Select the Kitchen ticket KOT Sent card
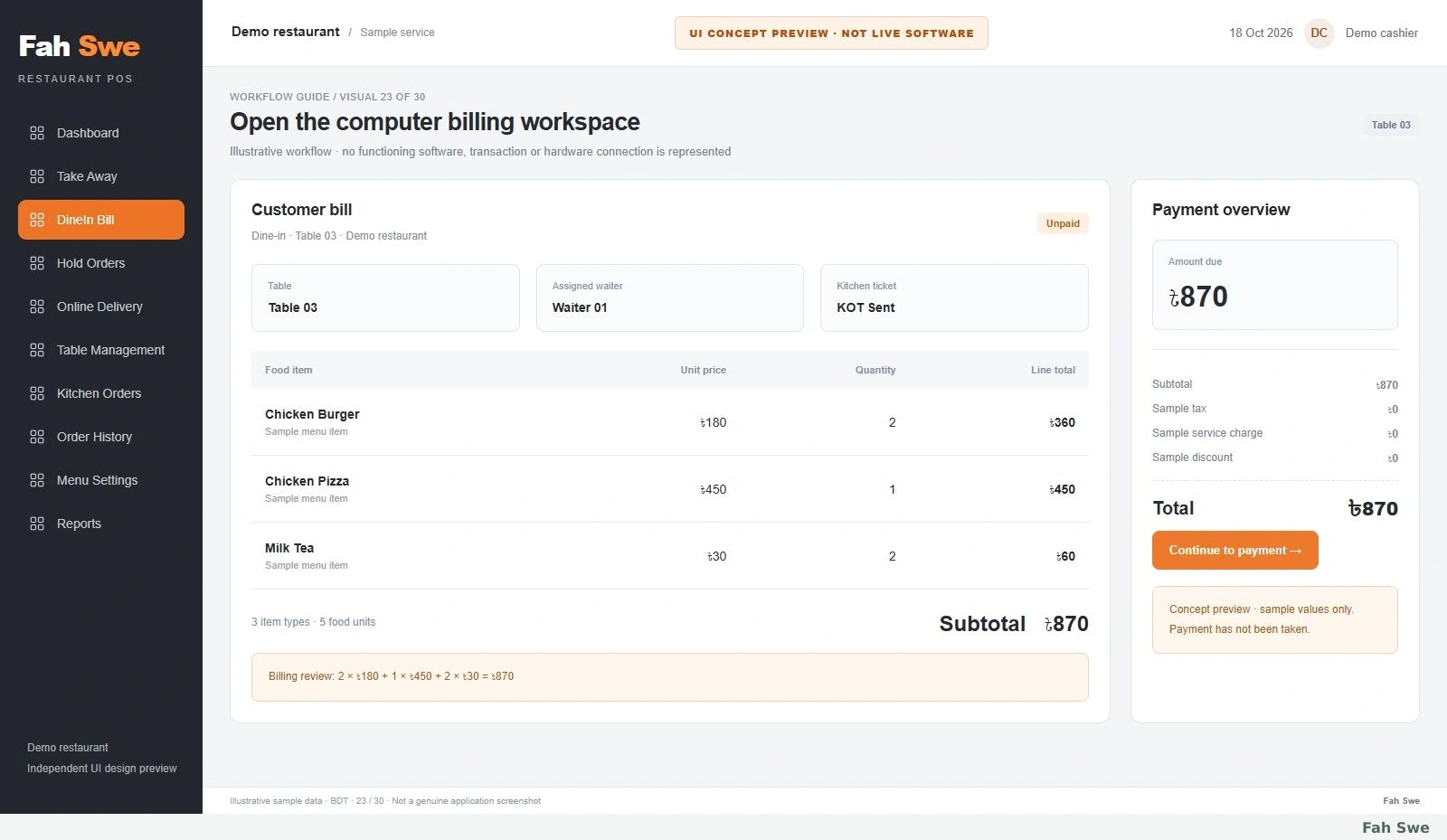This screenshot has width=1447, height=840. [x=954, y=297]
